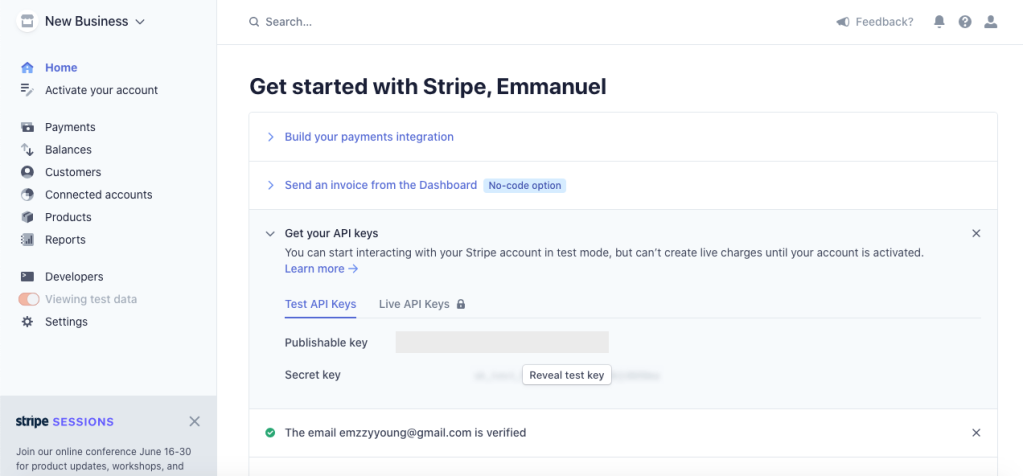Click the help question mark icon
This screenshot has height=476, width=1023.
tap(965, 21)
